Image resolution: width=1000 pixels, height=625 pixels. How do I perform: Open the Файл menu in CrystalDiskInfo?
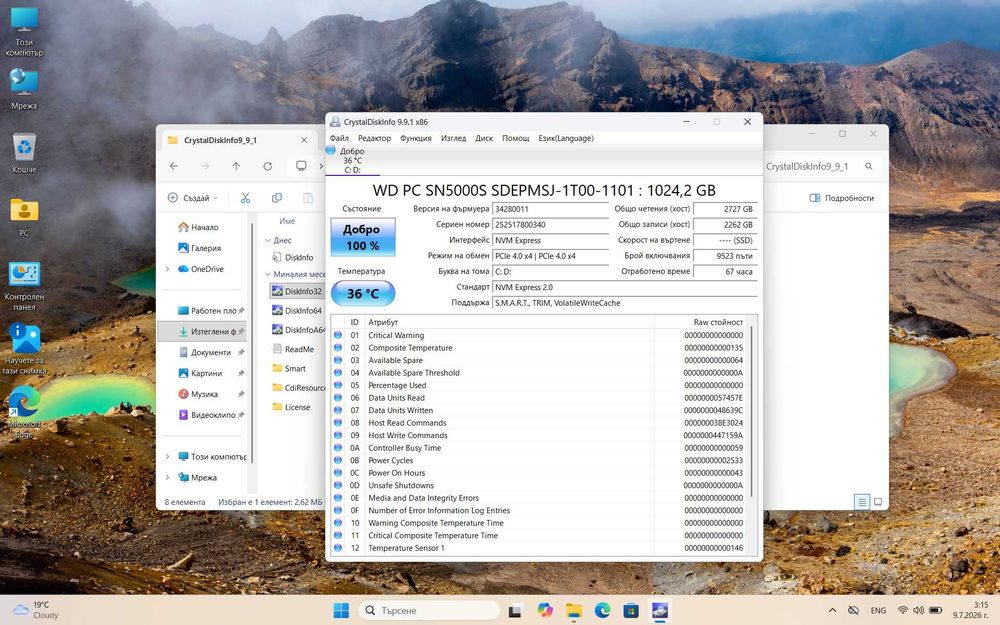pos(339,138)
